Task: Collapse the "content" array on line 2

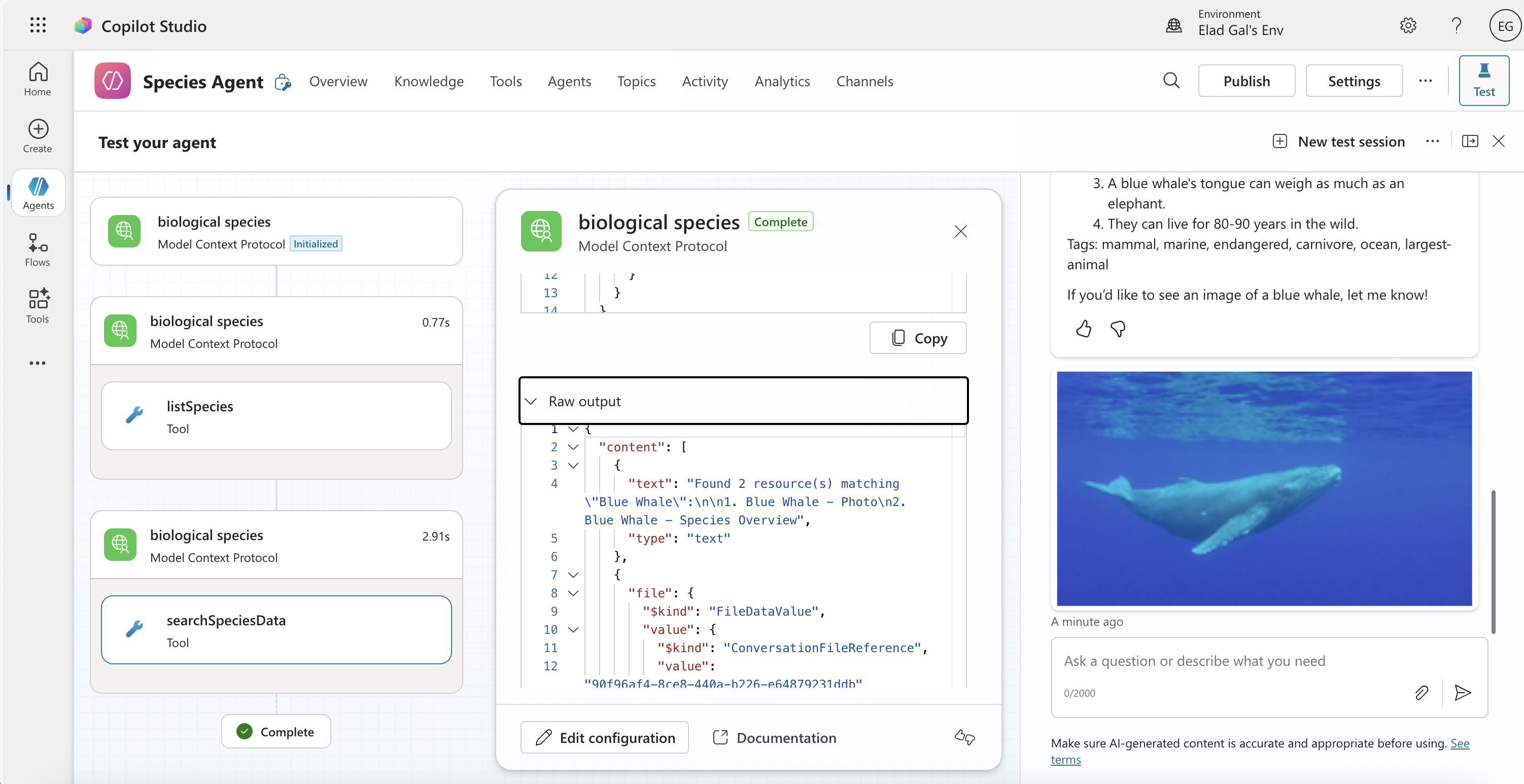Action: (x=573, y=448)
